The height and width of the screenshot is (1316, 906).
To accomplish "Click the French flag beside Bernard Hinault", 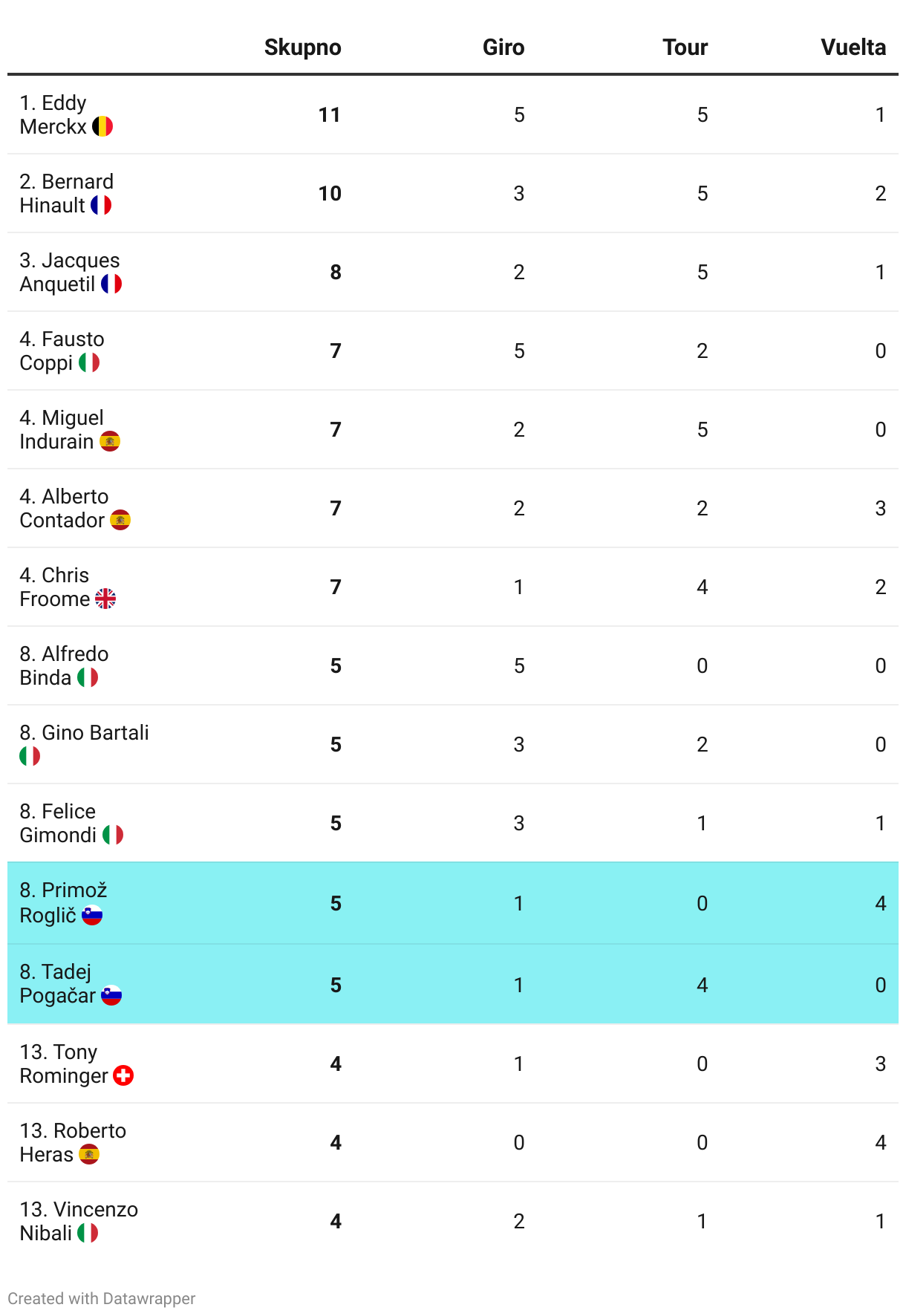I will [101, 205].
